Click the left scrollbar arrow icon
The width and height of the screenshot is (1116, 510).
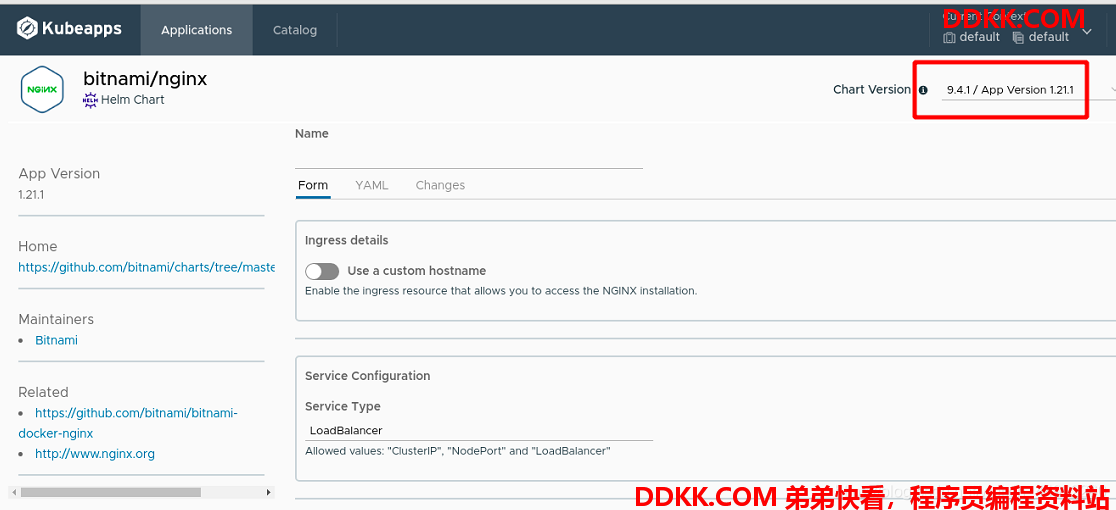(14, 492)
